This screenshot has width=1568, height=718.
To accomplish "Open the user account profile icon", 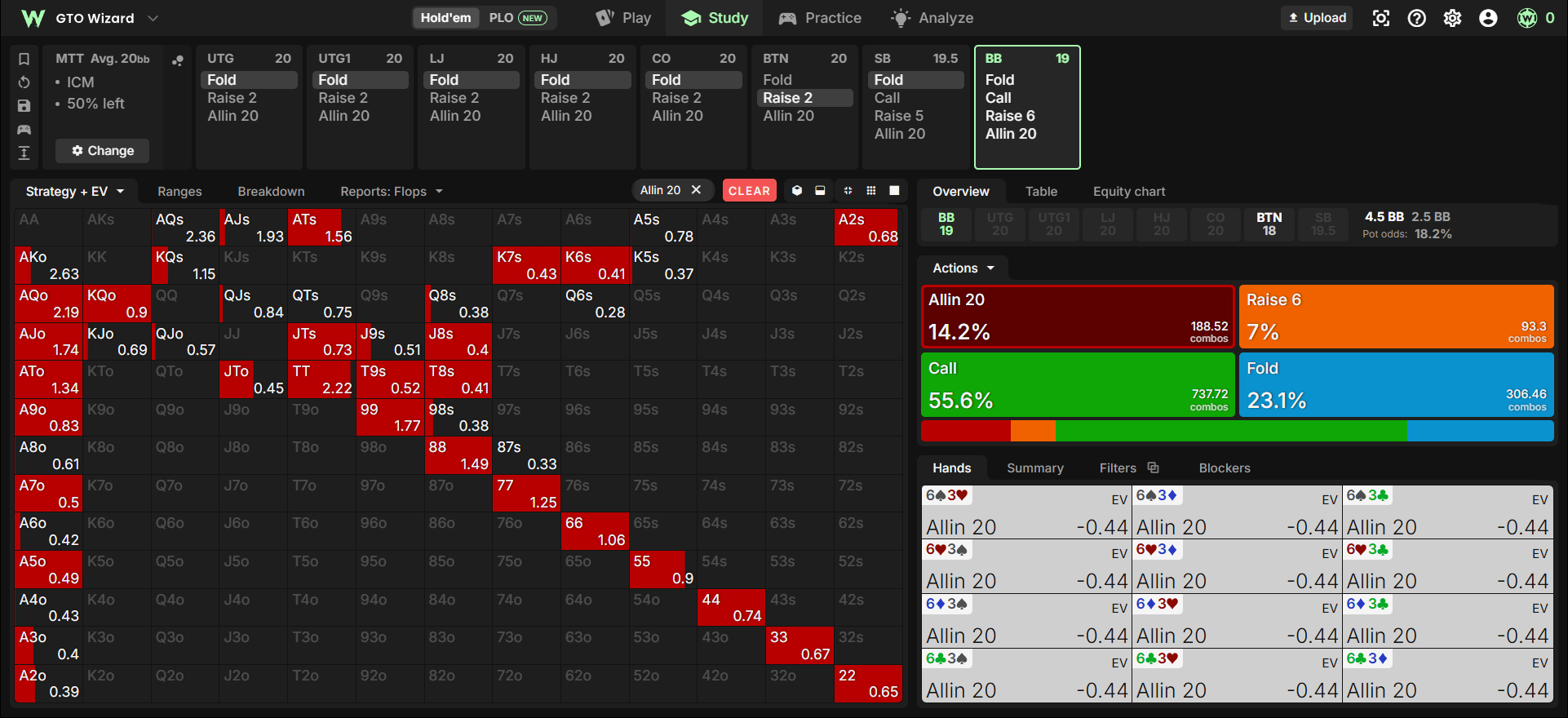I will point(1489,18).
